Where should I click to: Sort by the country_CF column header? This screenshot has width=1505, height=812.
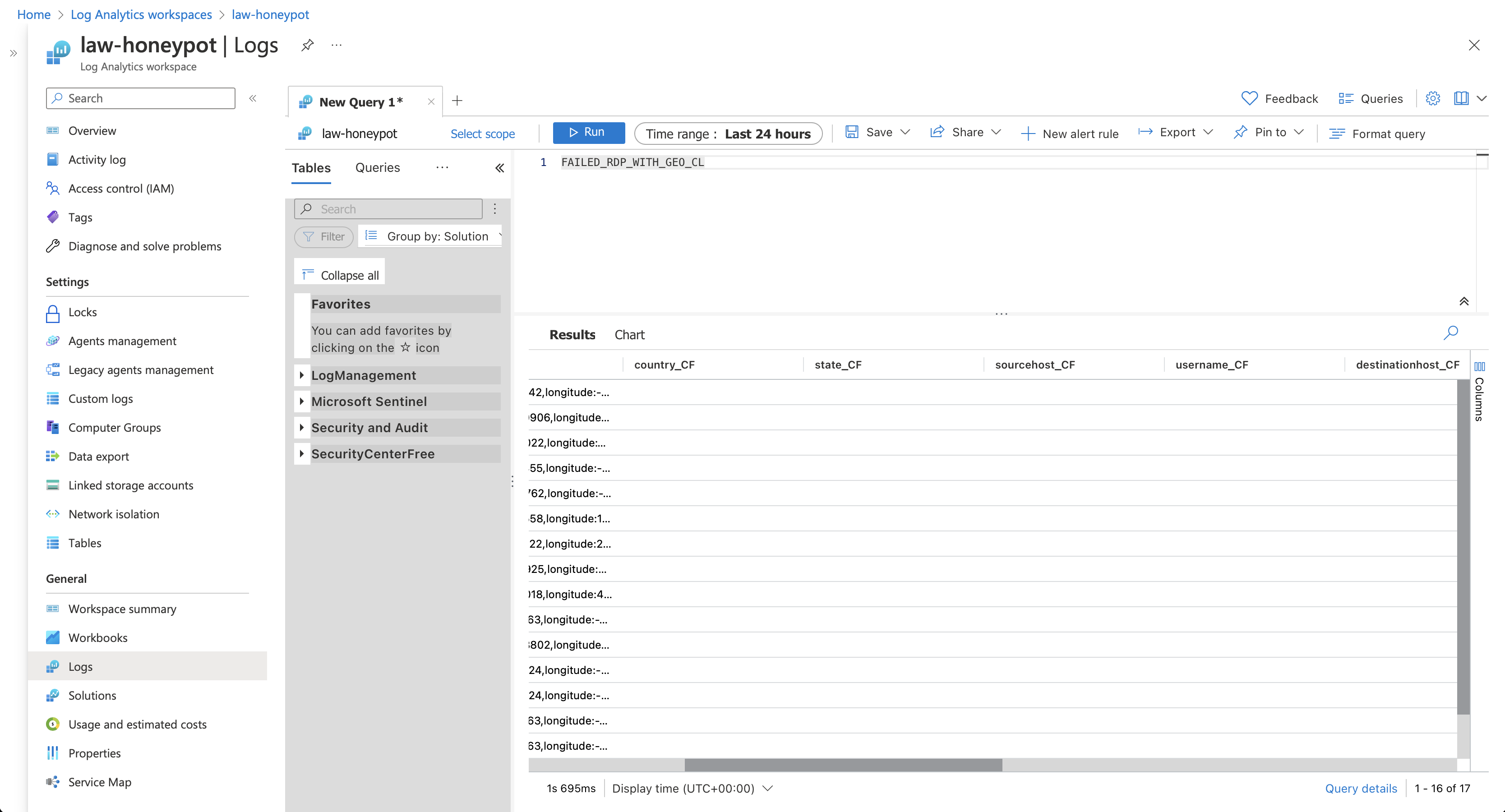[664, 364]
